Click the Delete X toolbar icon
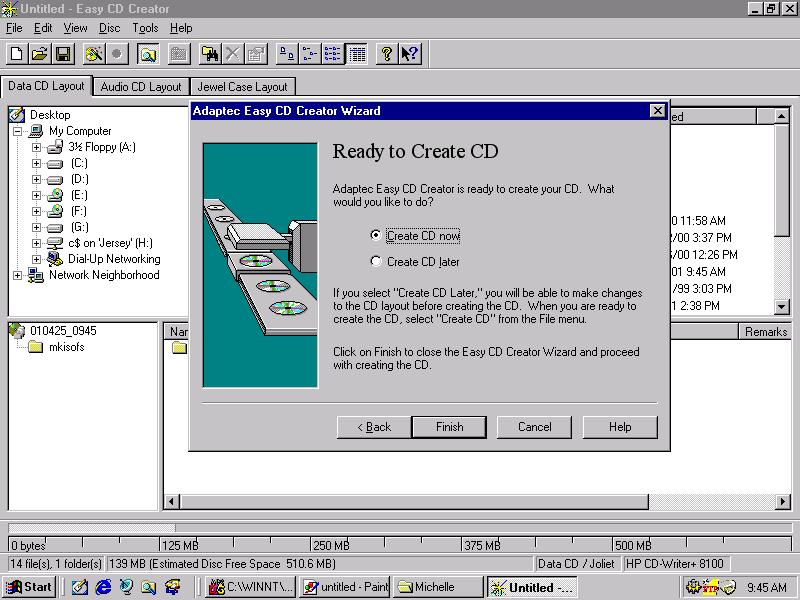Viewport: 800px width, 600px height. 233,54
